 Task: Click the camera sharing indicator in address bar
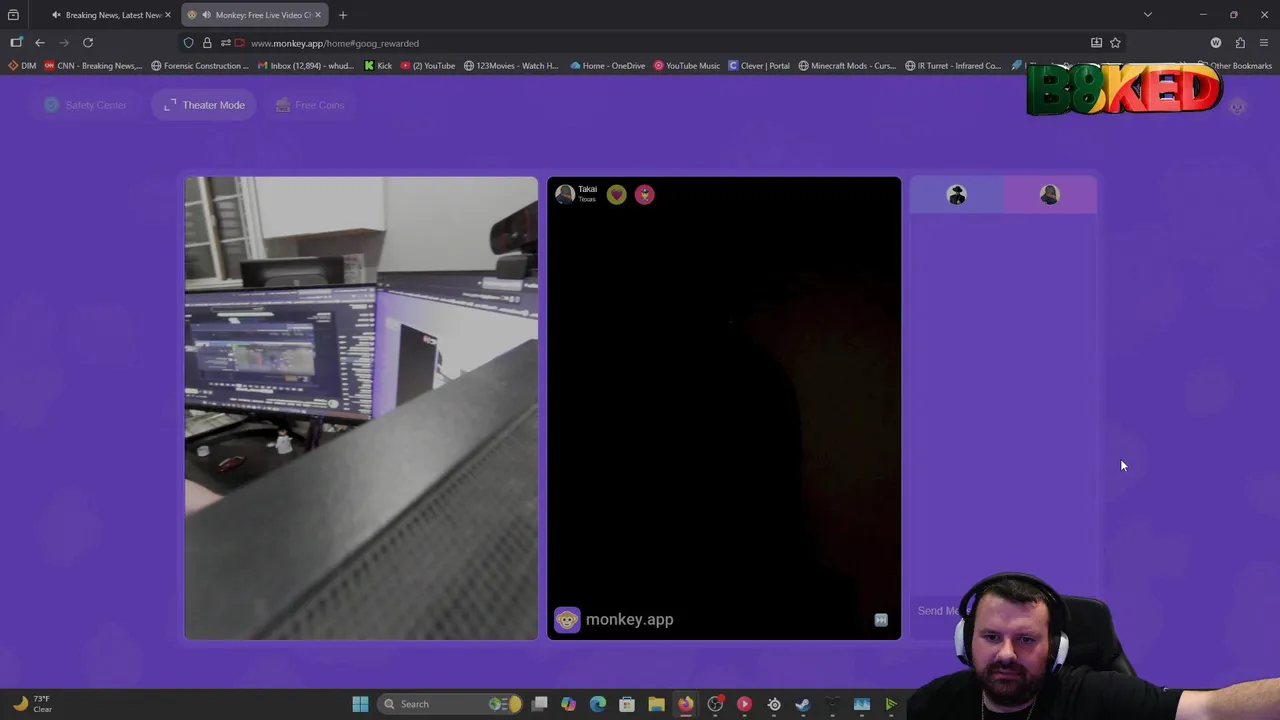tap(240, 43)
